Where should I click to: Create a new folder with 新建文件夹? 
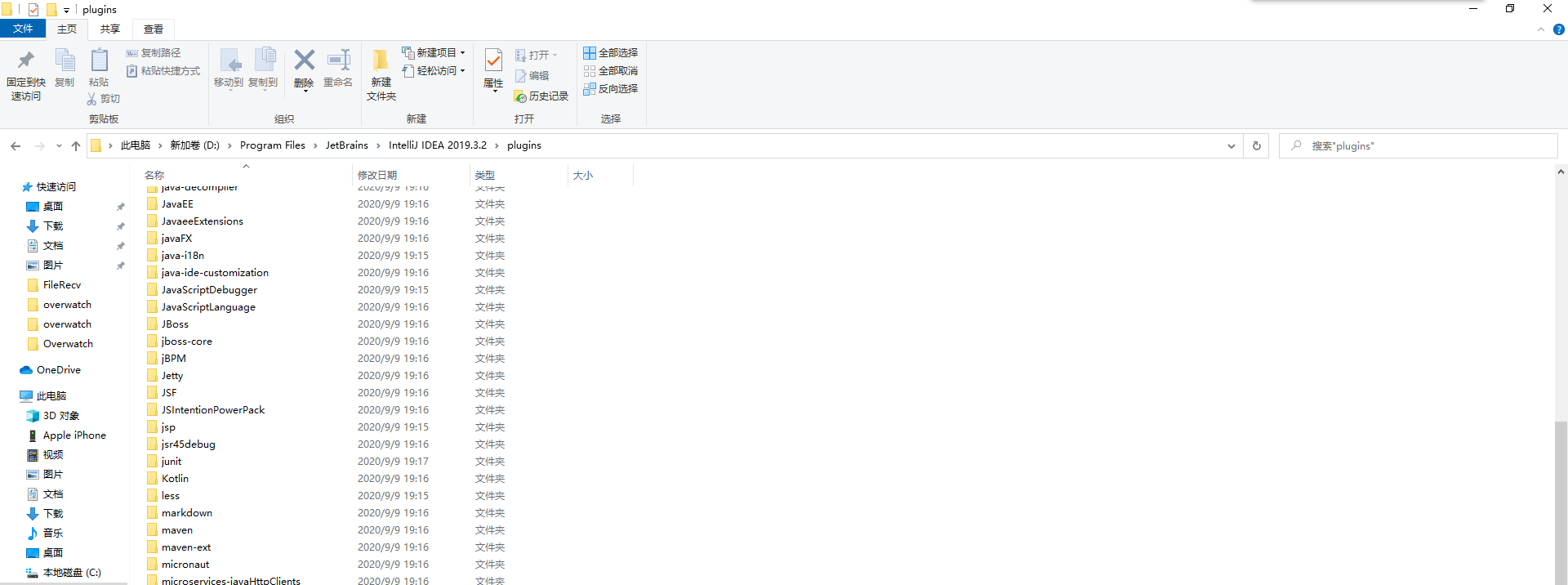[x=381, y=75]
